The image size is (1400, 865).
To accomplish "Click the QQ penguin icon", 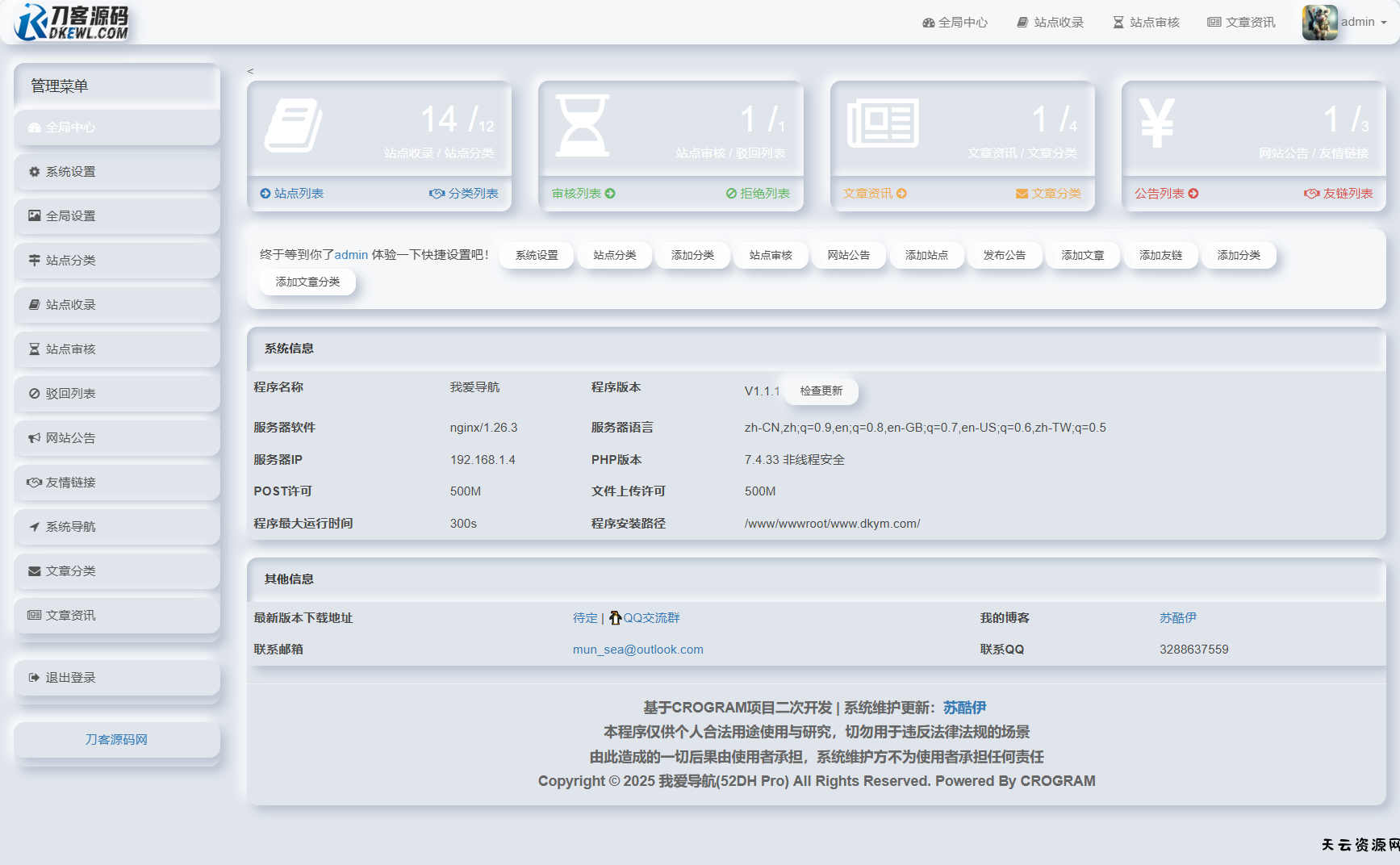I will [615, 618].
